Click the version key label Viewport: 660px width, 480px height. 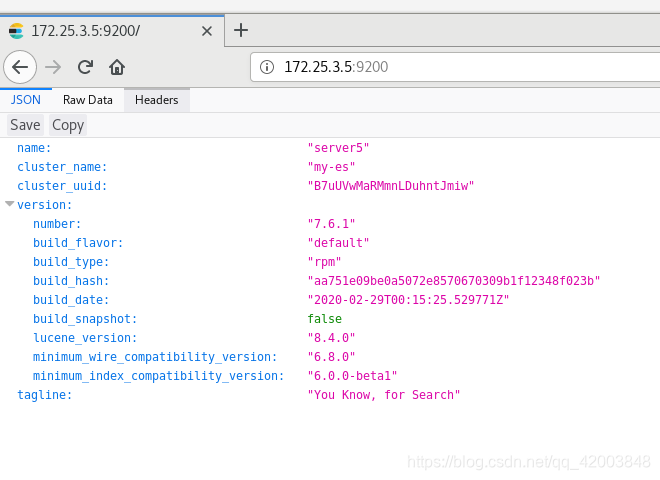(x=45, y=205)
